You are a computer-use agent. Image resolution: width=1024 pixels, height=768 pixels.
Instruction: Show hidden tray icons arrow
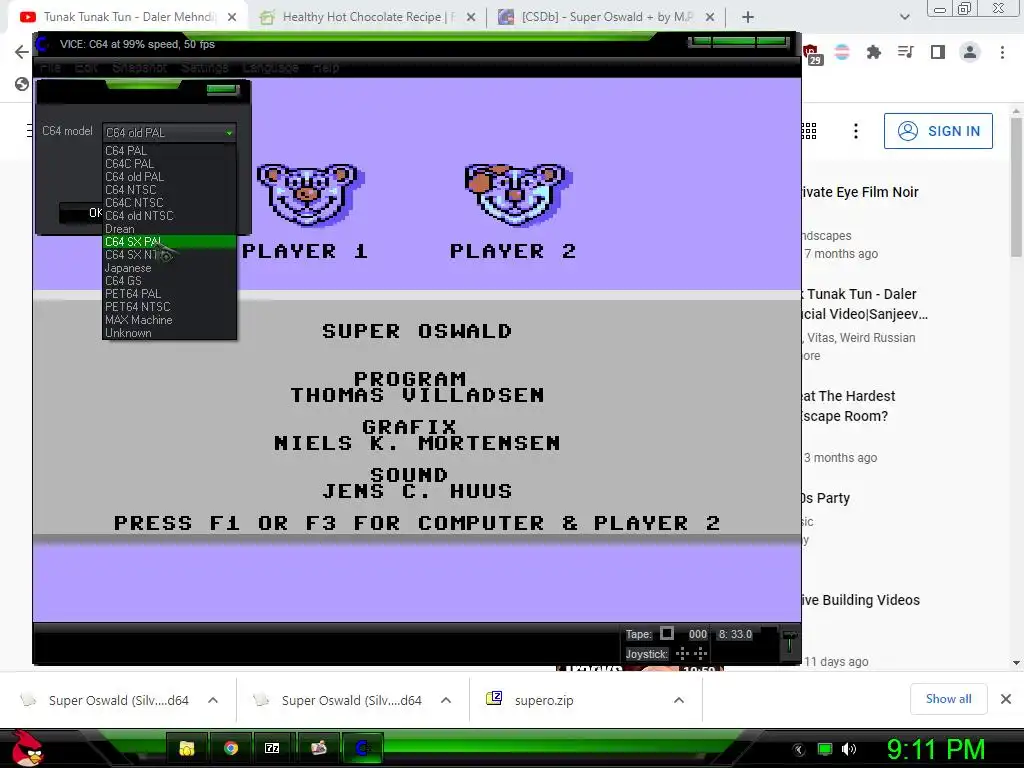coord(799,749)
